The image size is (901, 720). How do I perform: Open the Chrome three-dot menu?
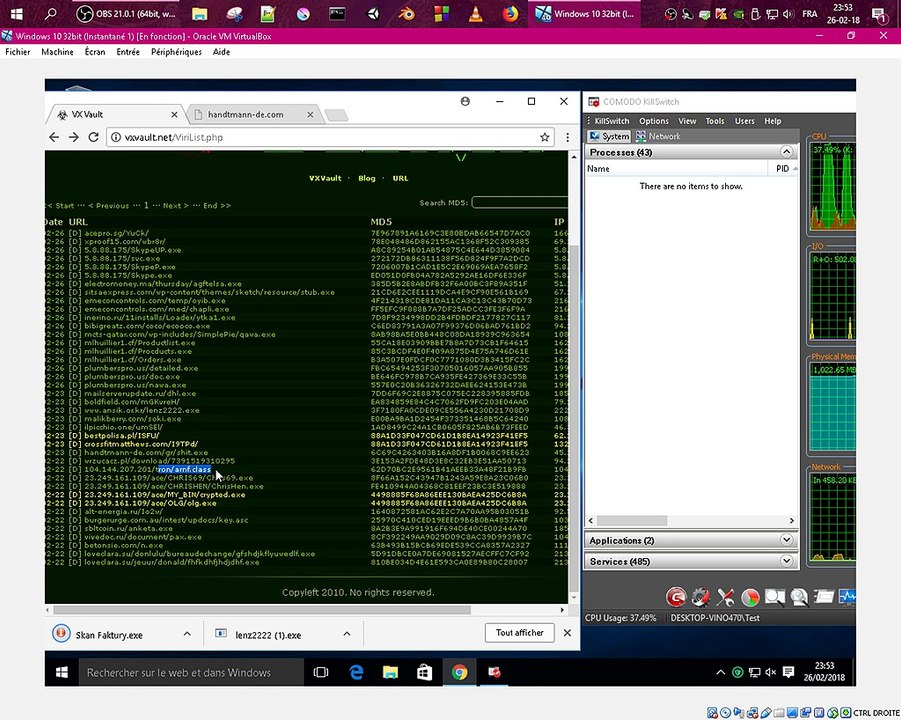567,137
